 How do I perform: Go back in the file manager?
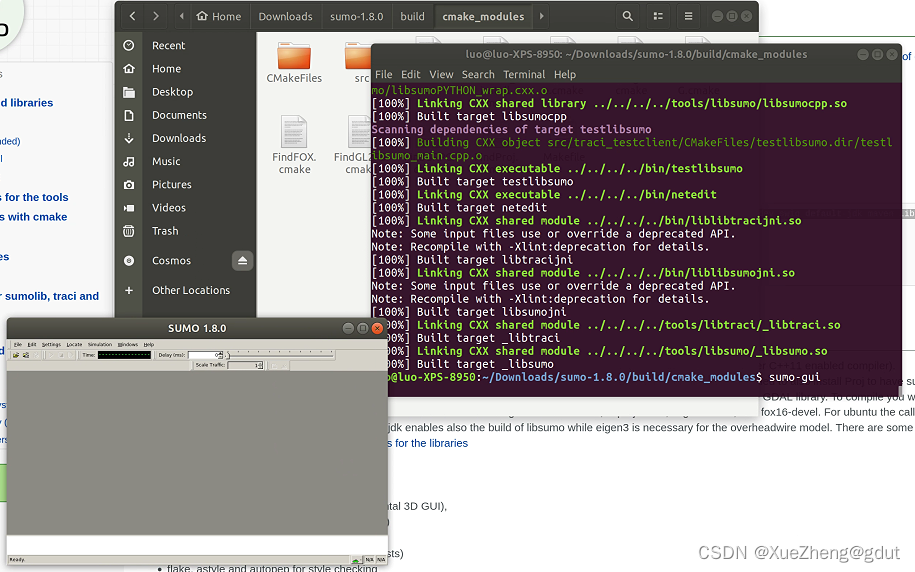tap(132, 16)
